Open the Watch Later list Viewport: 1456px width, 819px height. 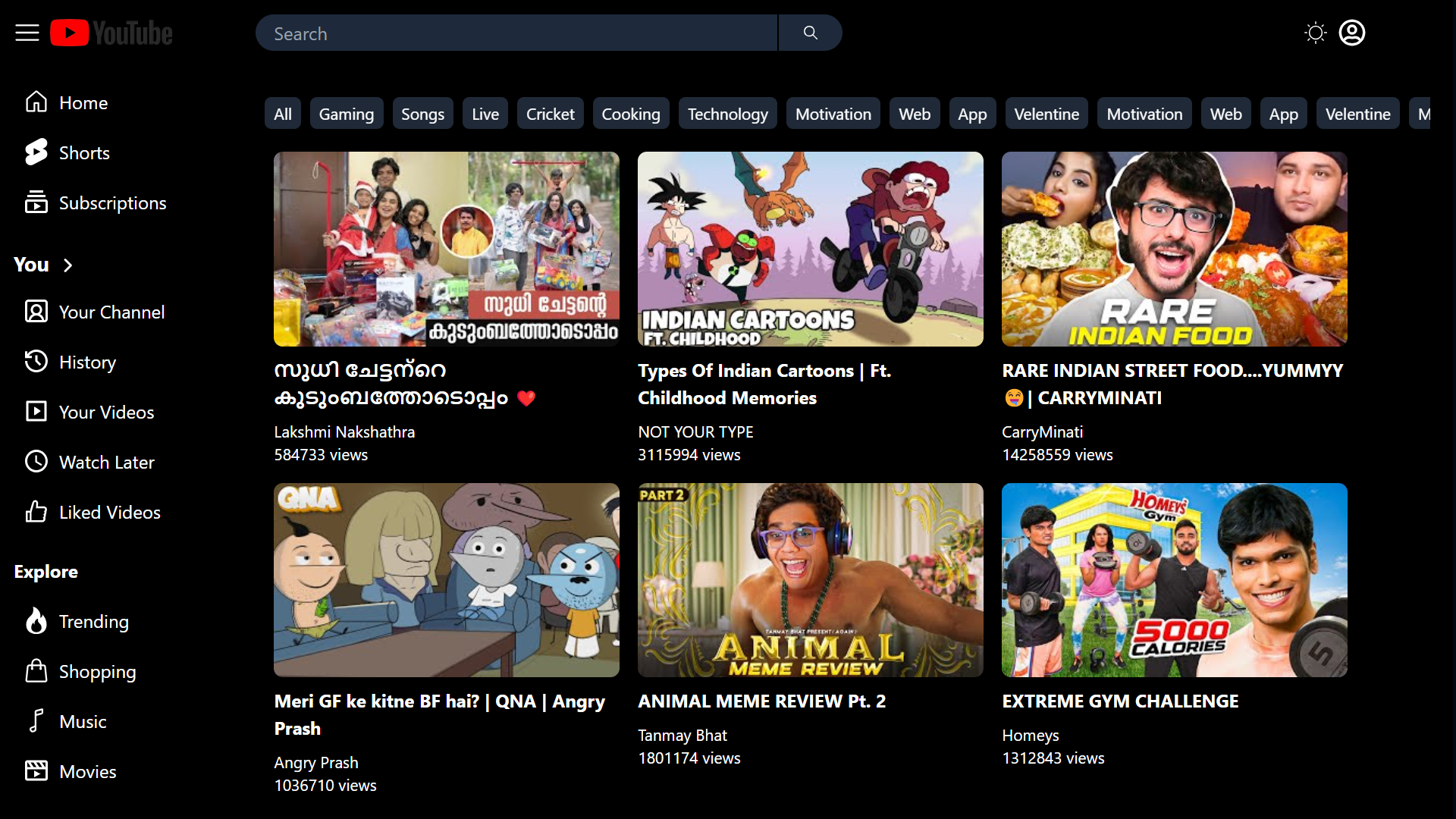106,463
